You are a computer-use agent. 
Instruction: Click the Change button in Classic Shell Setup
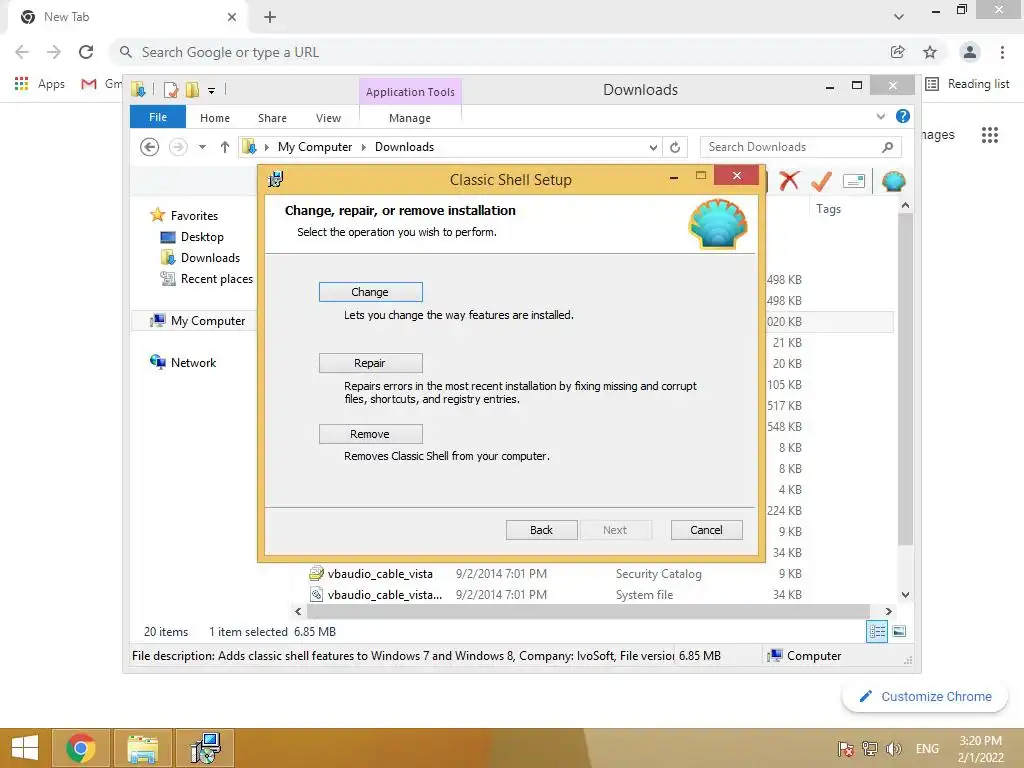coord(370,292)
